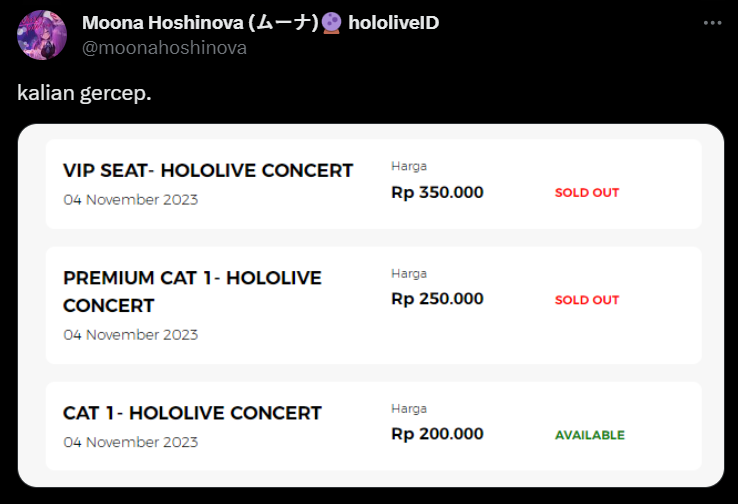Open Moona Hoshinova's profile avatar

(x=42, y=35)
